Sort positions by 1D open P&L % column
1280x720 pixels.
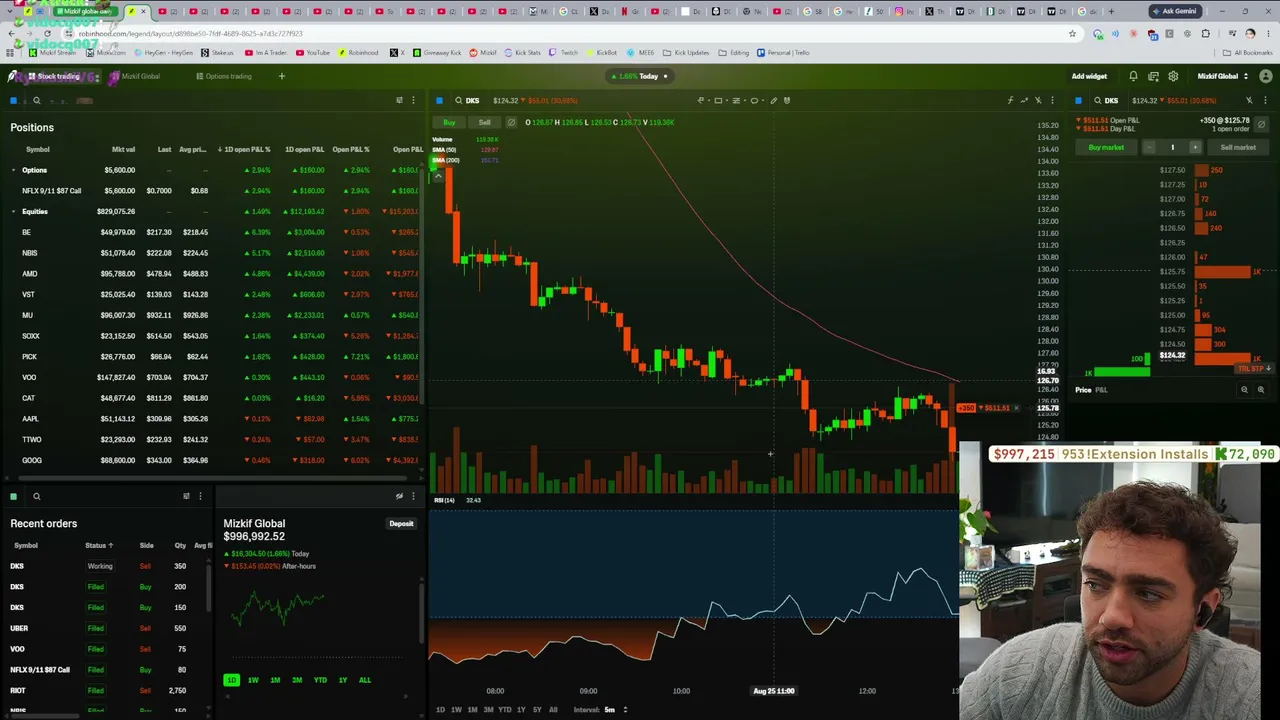(243, 150)
